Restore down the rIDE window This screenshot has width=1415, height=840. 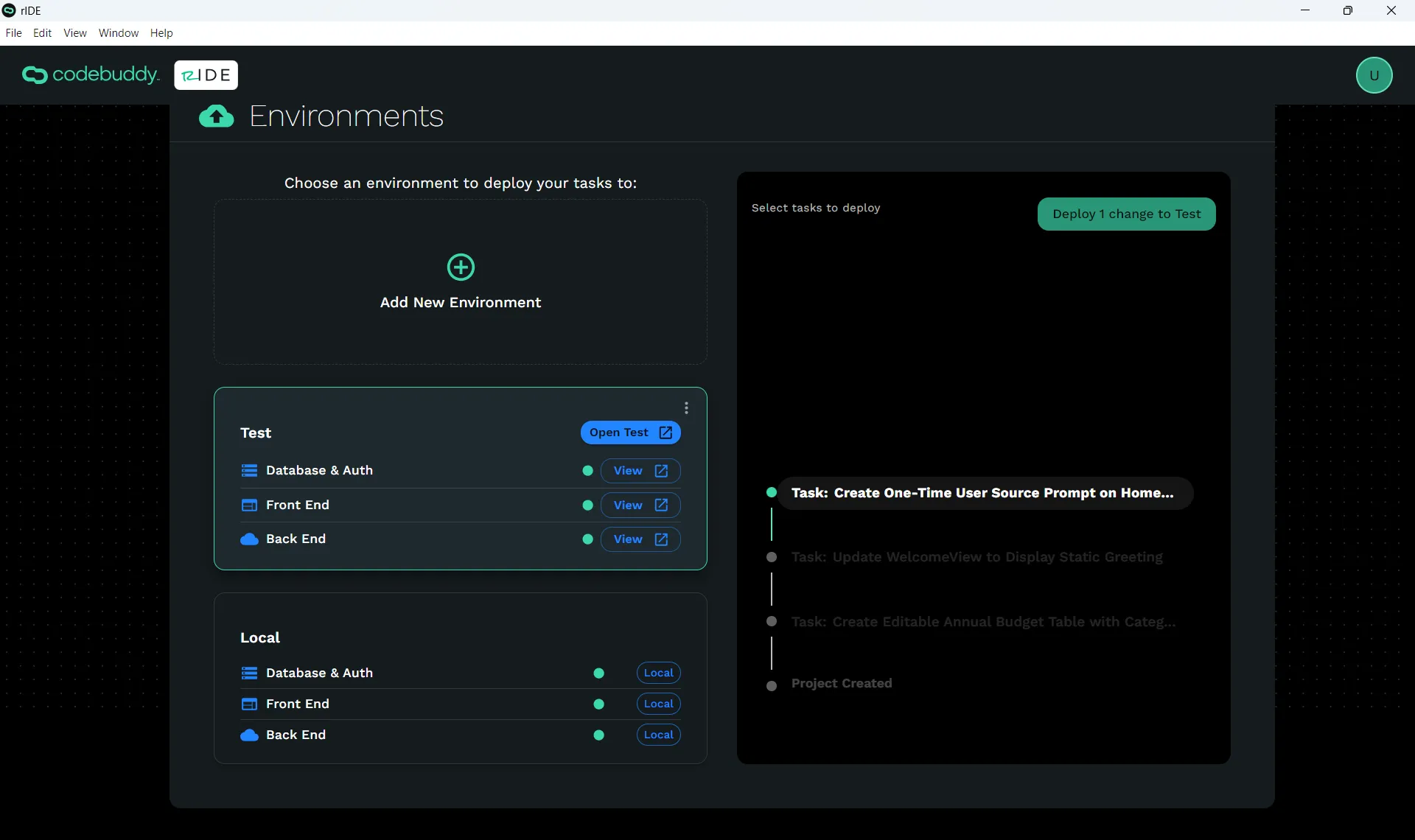[x=1348, y=10]
